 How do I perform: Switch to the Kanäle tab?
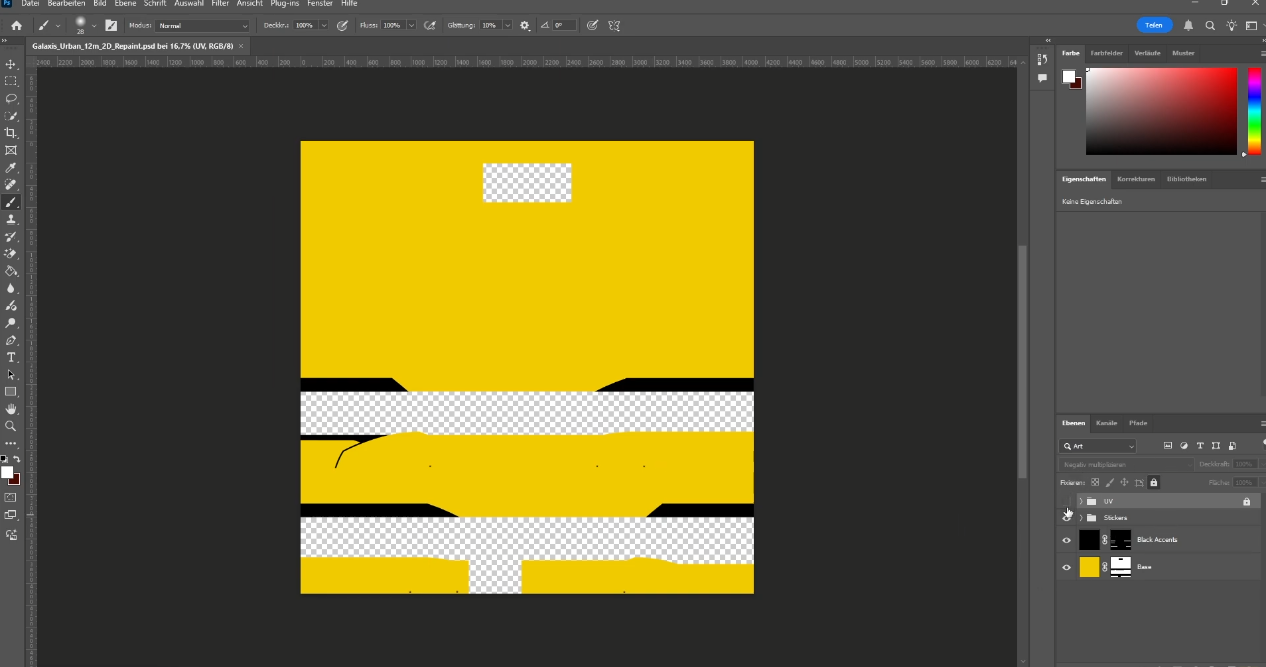pyautogui.click(x=1106, y=423)
